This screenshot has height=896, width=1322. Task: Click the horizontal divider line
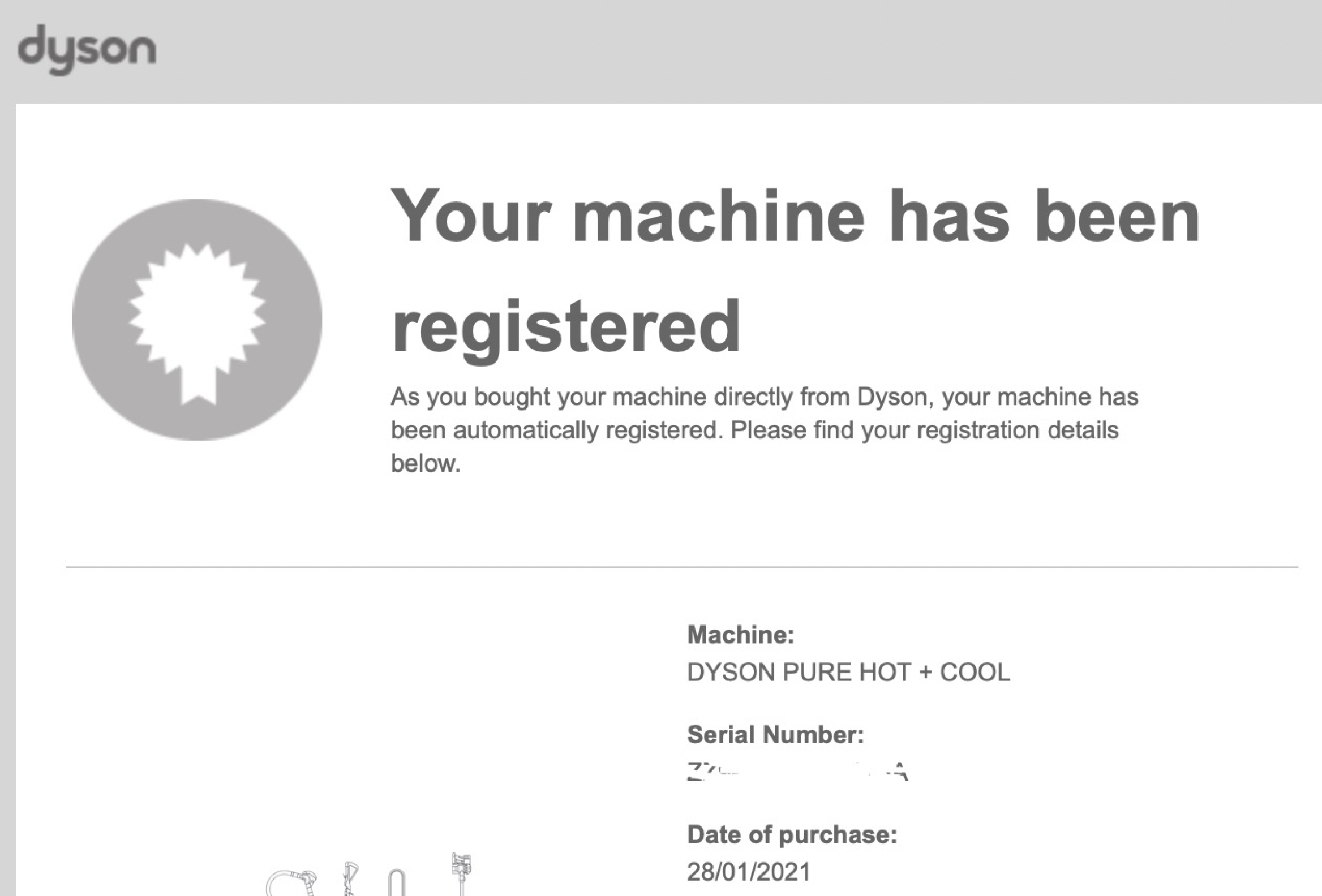tap(681, 567)
